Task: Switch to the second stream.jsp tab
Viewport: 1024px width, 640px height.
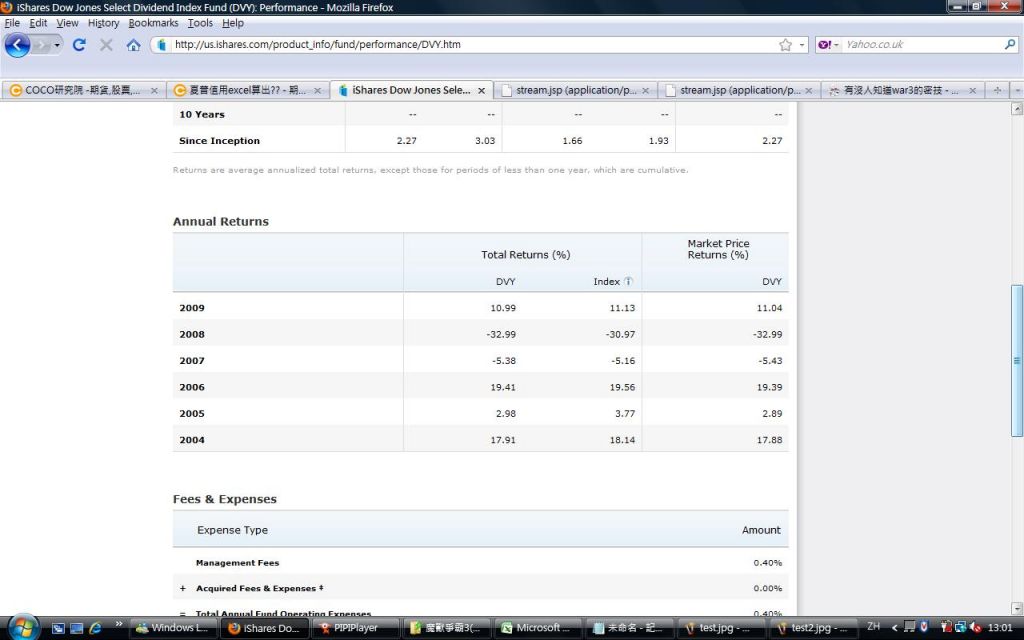Action: [739, 90]
